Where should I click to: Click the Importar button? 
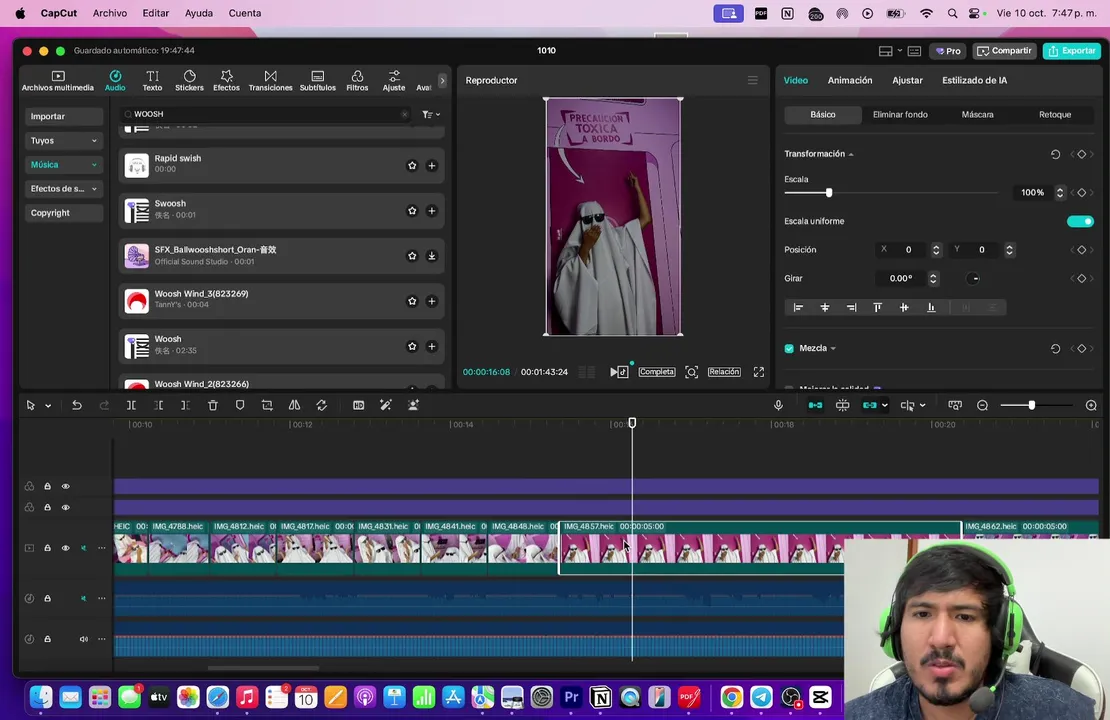click(x=63, y=116)
